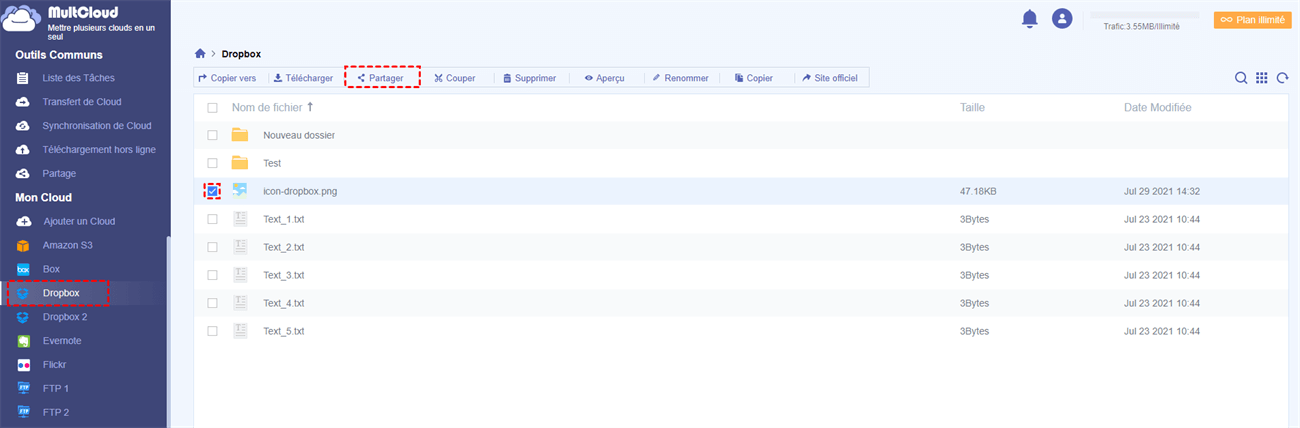The height and width of the screenshot is (428, 1300).
Task: Click the Text_1.txt document icon
Action: 240,219
